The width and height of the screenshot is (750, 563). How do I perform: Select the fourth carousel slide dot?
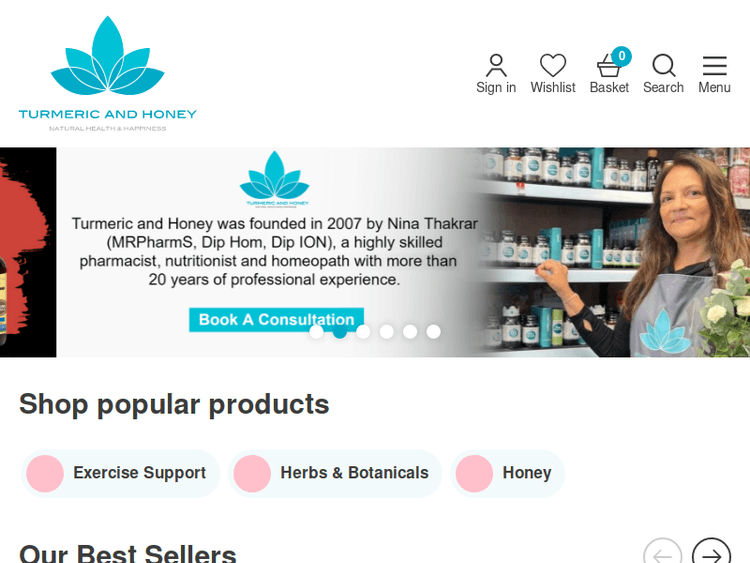click(386, 331)
